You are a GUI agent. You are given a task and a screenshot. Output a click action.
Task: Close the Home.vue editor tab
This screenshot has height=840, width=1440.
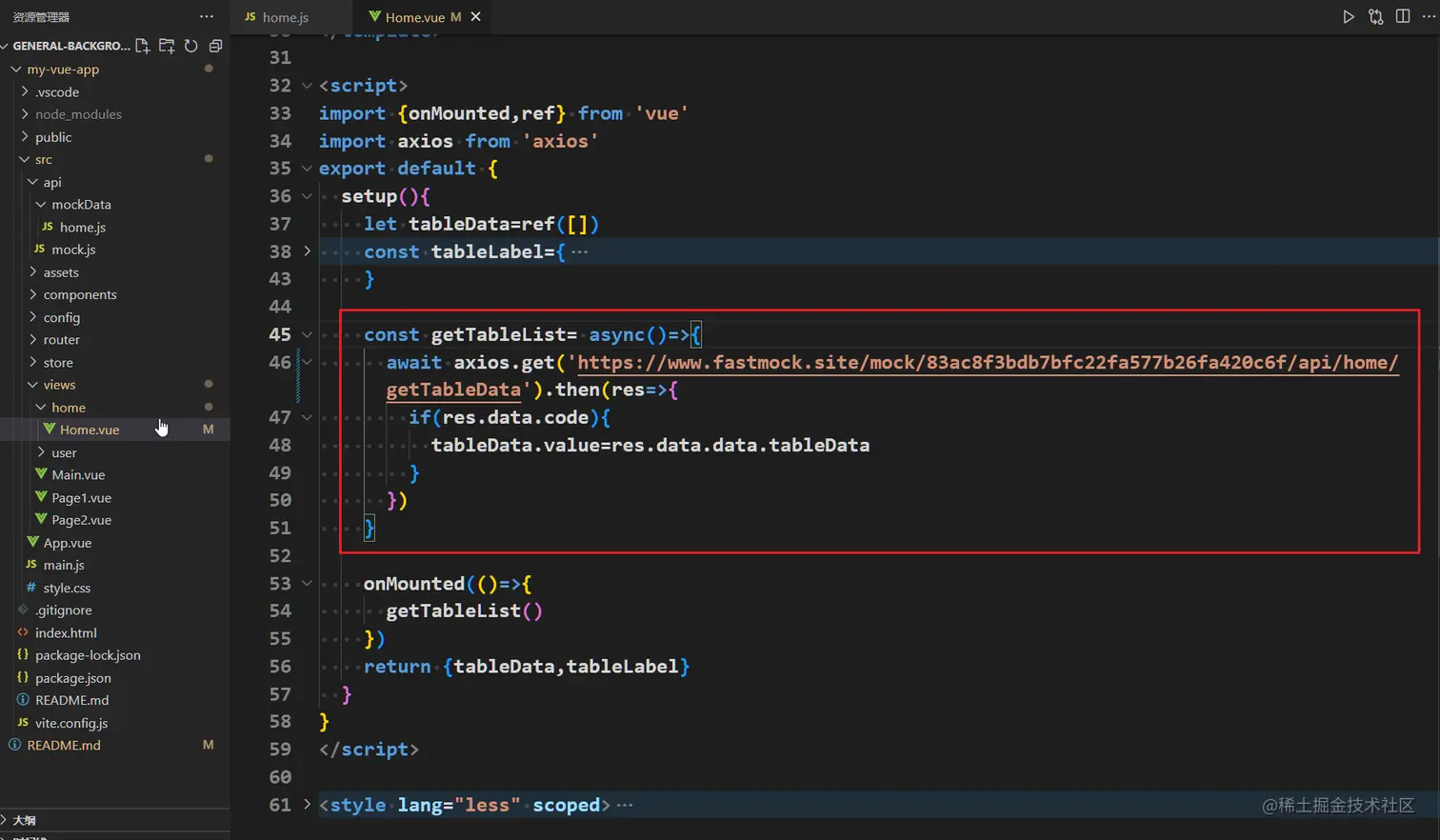point(475,16)
